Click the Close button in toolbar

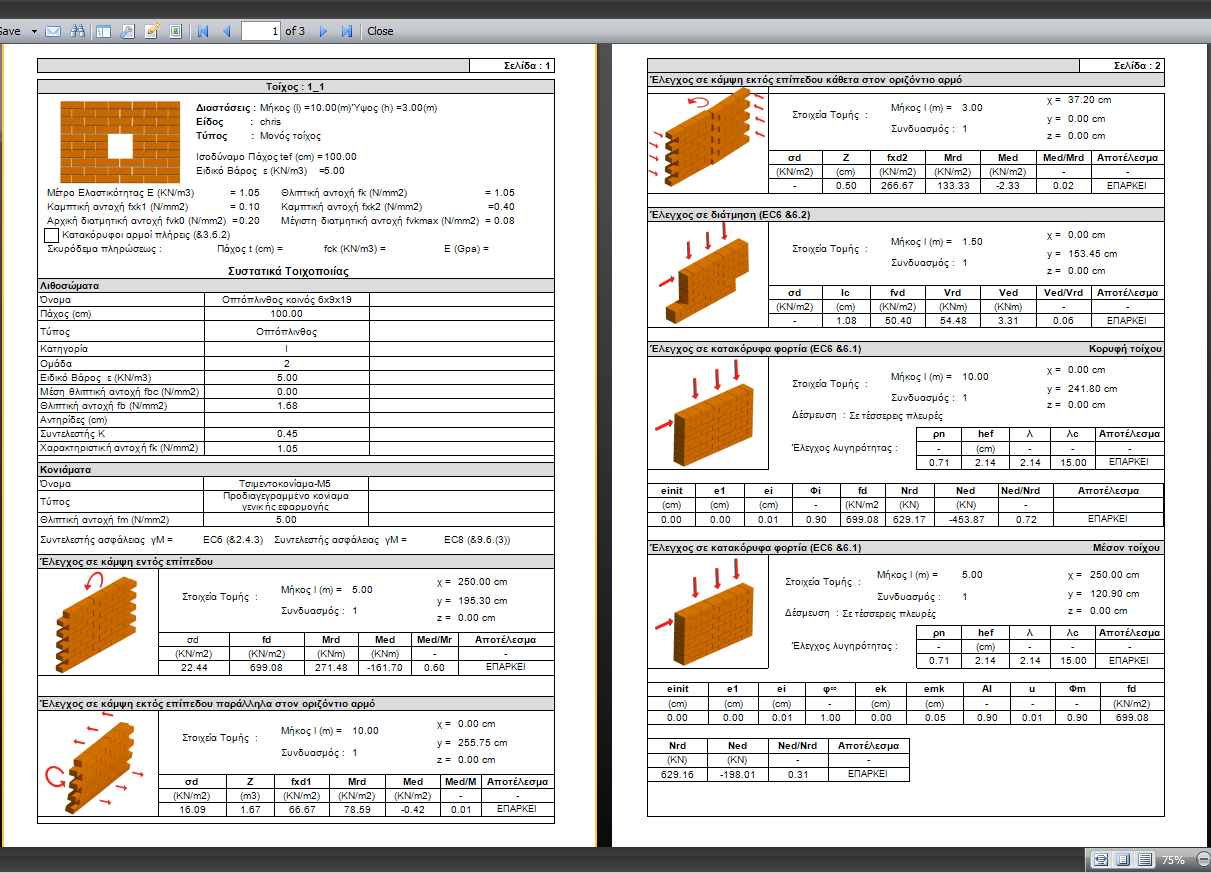(x=380, y=31)
